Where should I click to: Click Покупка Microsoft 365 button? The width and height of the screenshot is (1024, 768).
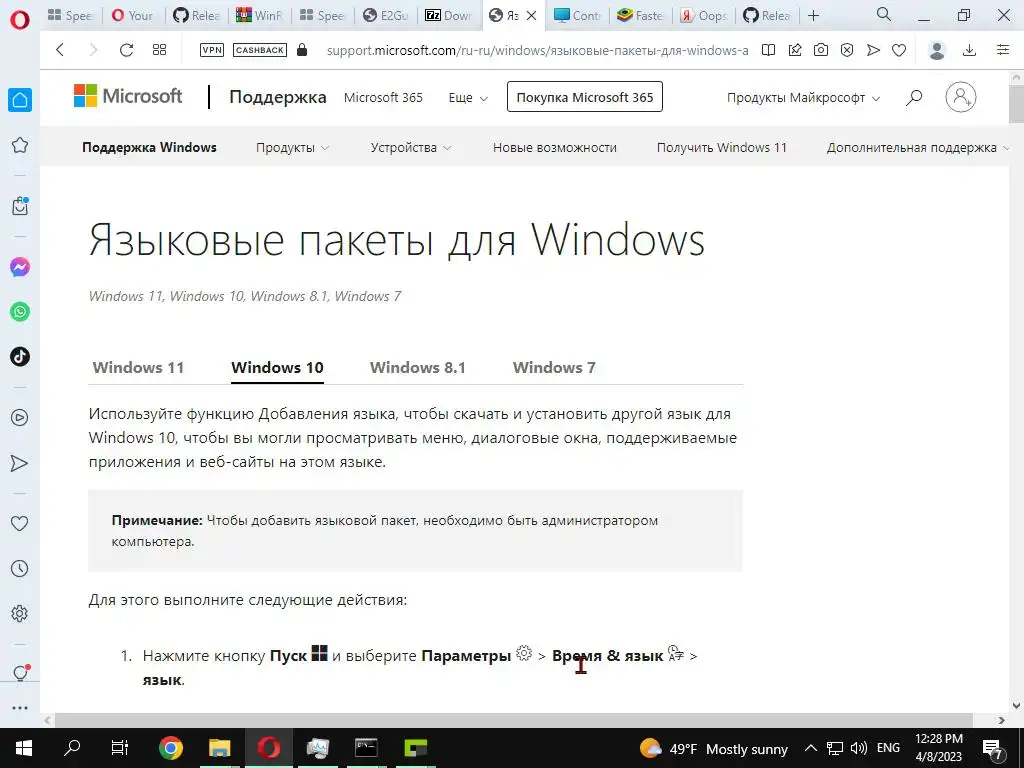(584, 97)
